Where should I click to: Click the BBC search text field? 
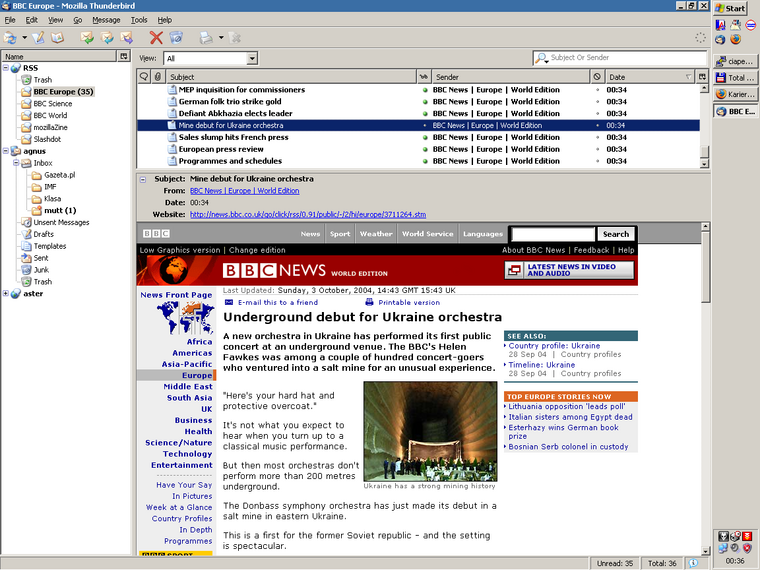pos(553,234)
